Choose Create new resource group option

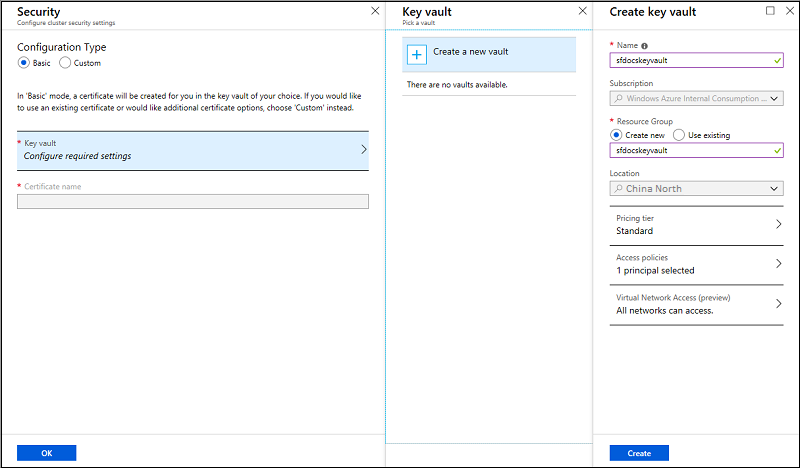616,135
